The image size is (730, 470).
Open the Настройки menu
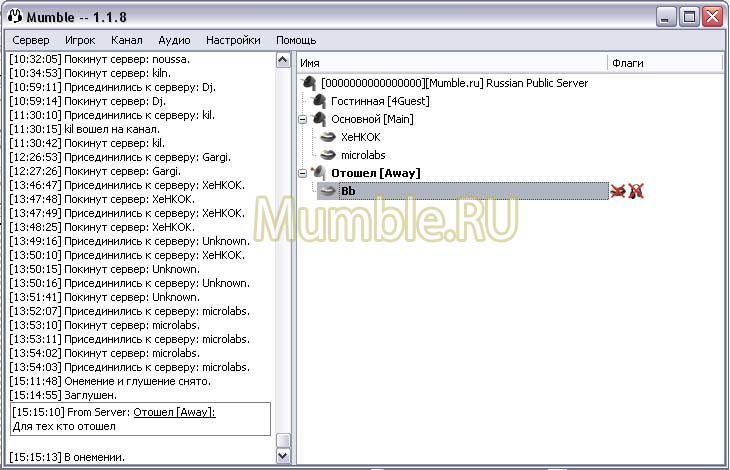tap(233, 40)
